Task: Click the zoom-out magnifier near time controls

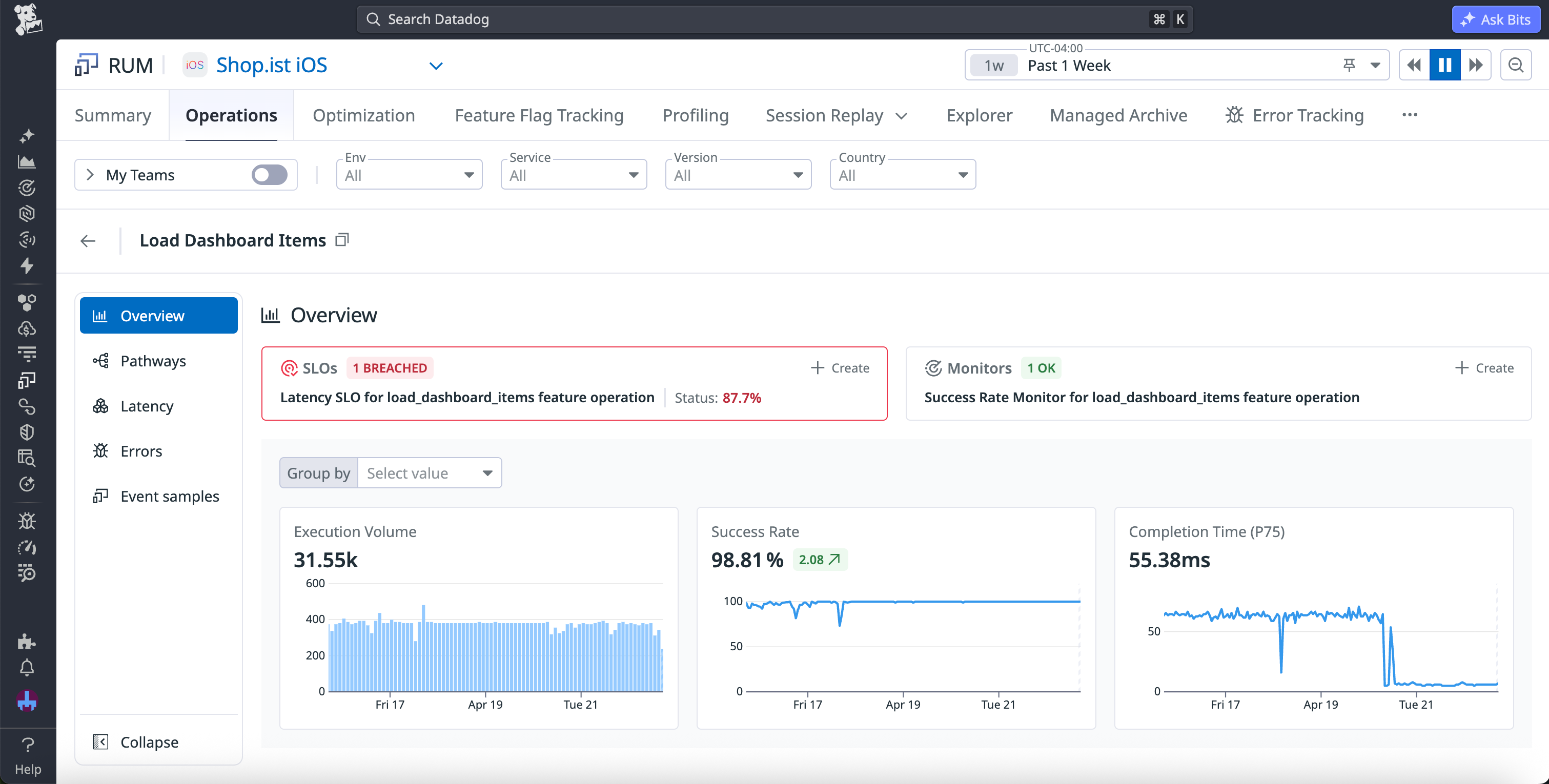Action: pyautogui.click(x=1516, y=65)
